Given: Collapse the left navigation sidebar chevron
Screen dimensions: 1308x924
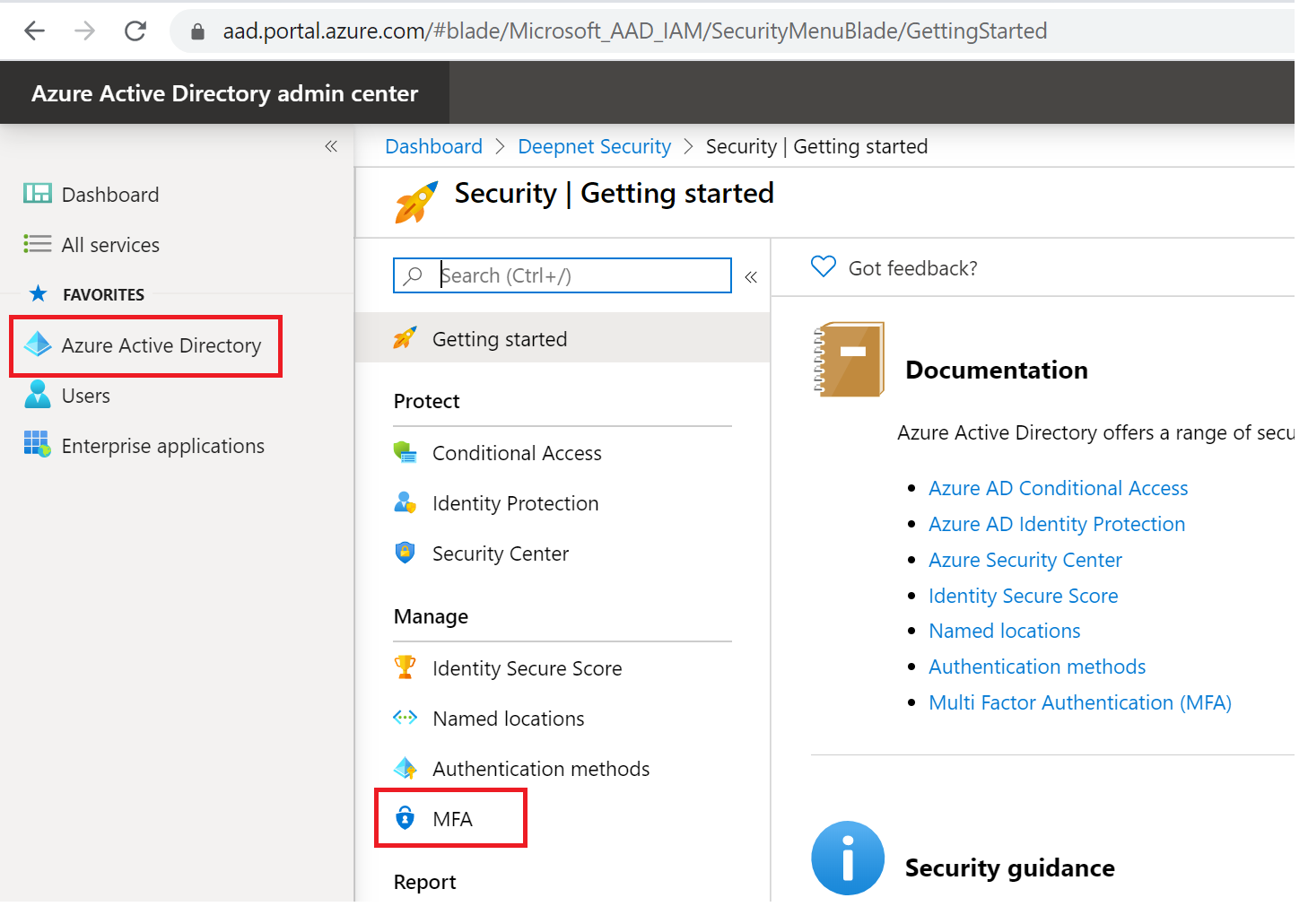Looking at the screenshot, I should [x=331, y=146].
